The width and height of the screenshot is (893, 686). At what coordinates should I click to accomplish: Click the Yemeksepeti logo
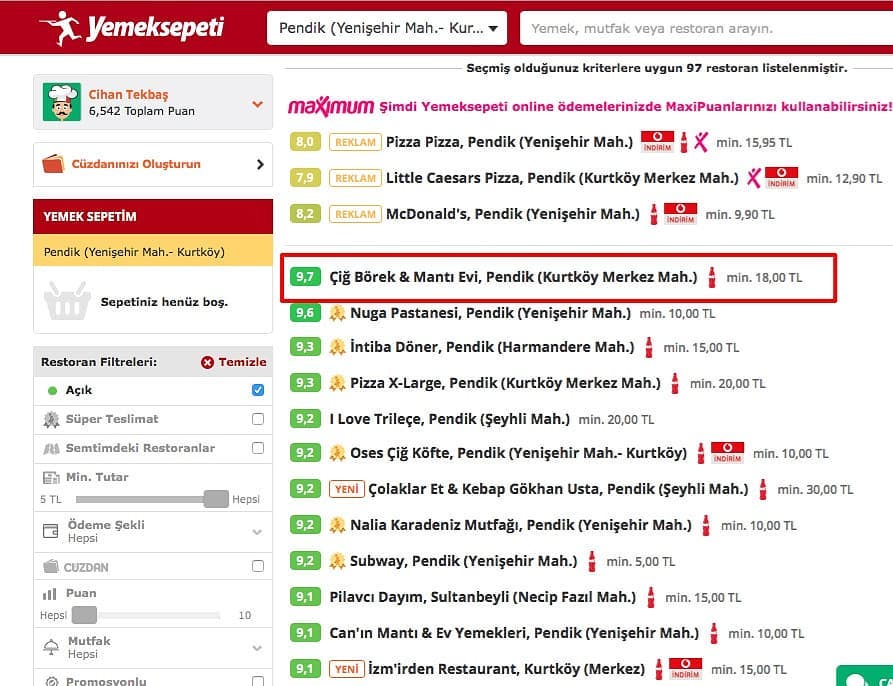coord(132,27)
